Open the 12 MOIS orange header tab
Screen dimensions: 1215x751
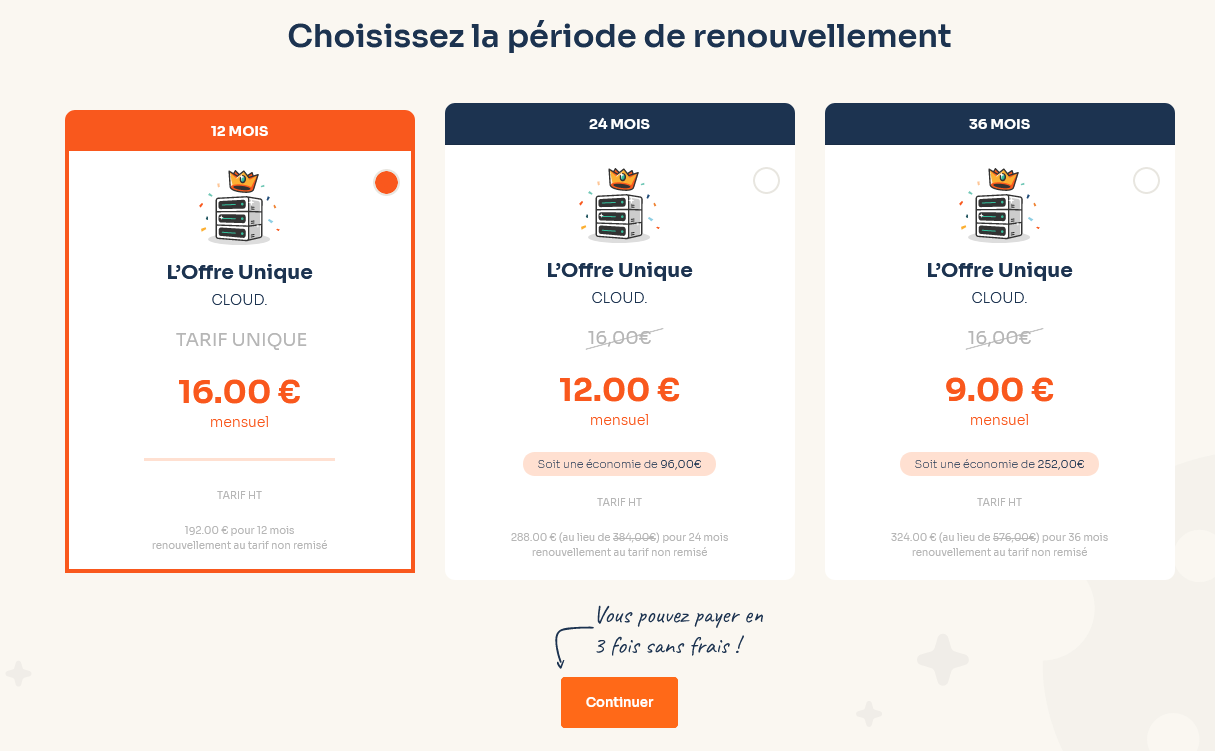240,130
